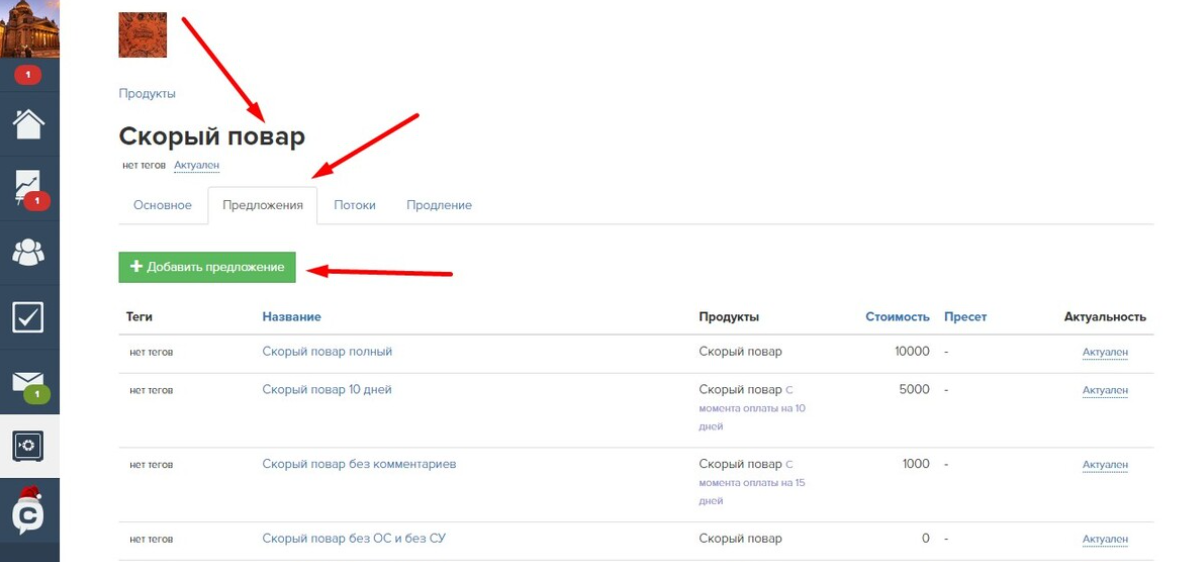Open the chat bubble icon with Santa hat

click(x=29, y=510)
